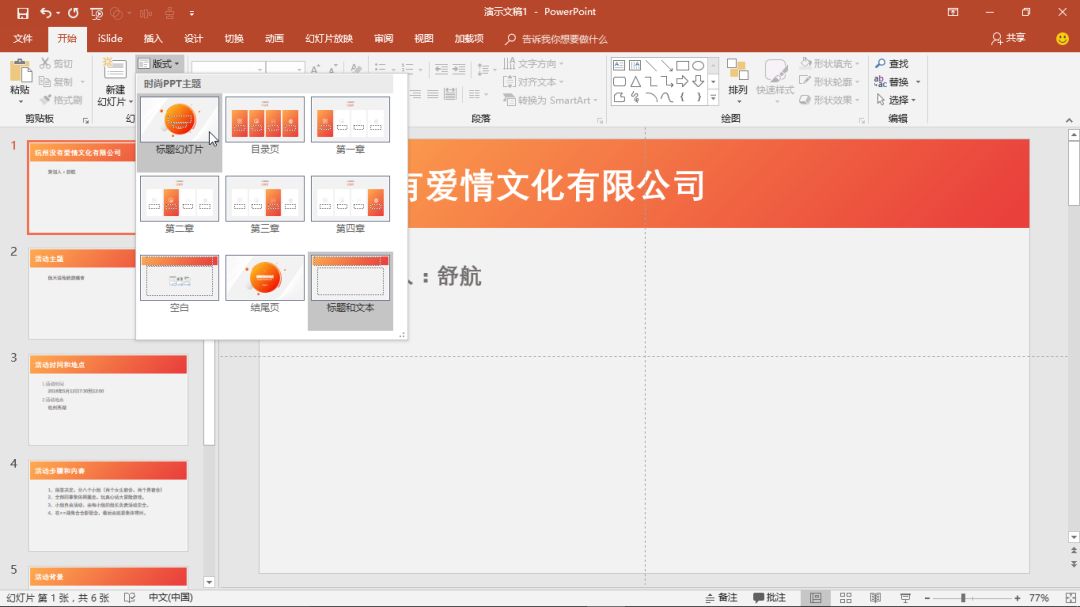Expand the shapes gallery with its more arrow

click(x=713, y=97)
